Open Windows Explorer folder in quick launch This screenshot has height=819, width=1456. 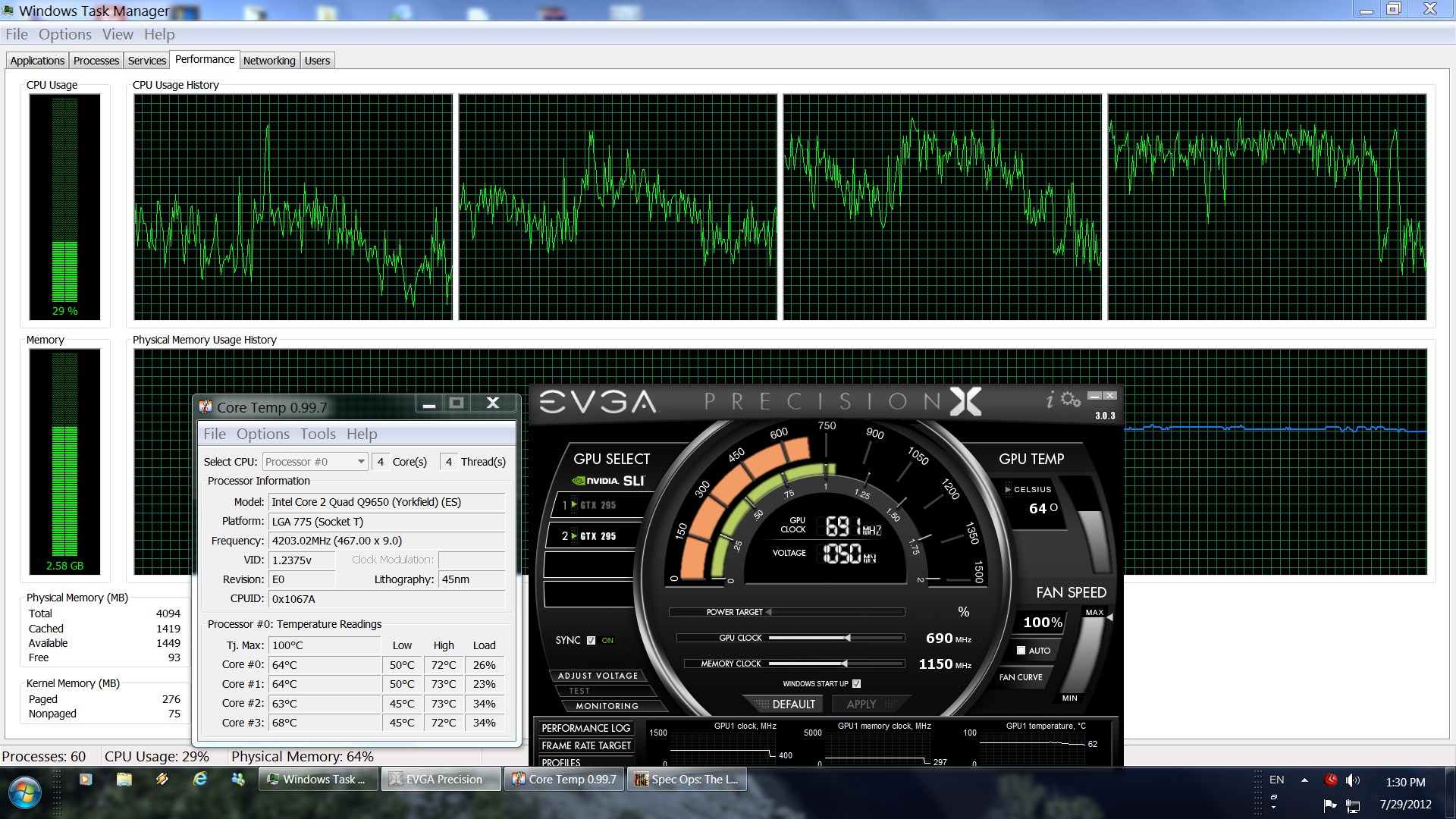[x=124, y=779]
